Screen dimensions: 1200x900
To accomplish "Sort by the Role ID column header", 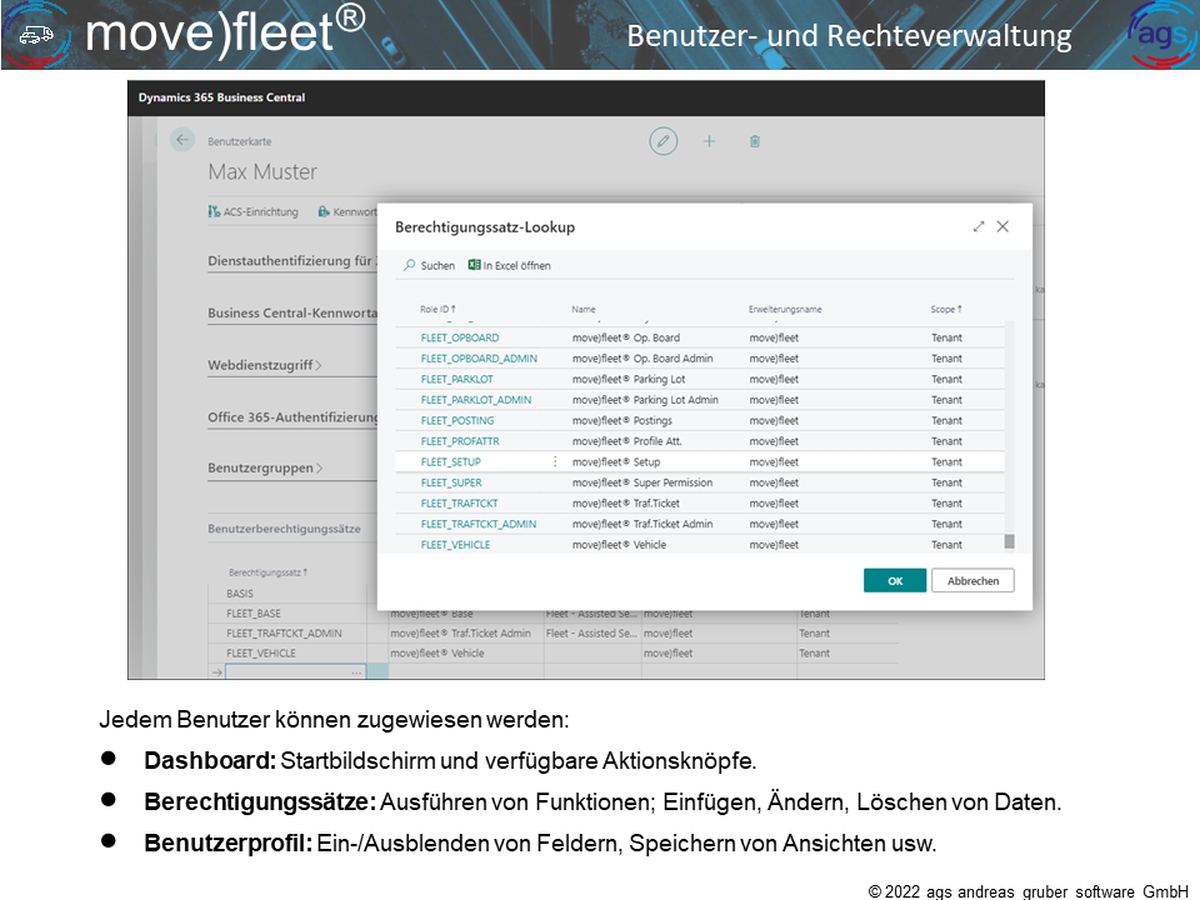I will pos(438,310).
